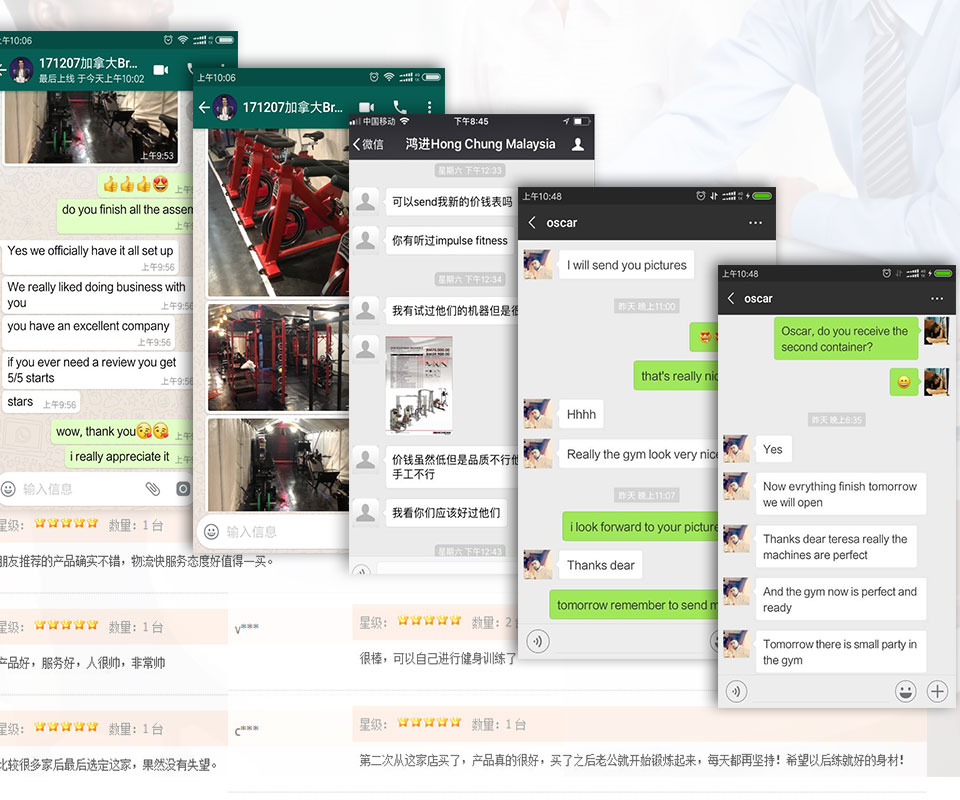The image size is (960, 800).
Task: Open contact profile icon in Hong Chung Malaysia chat
Action: click(577, 144)
